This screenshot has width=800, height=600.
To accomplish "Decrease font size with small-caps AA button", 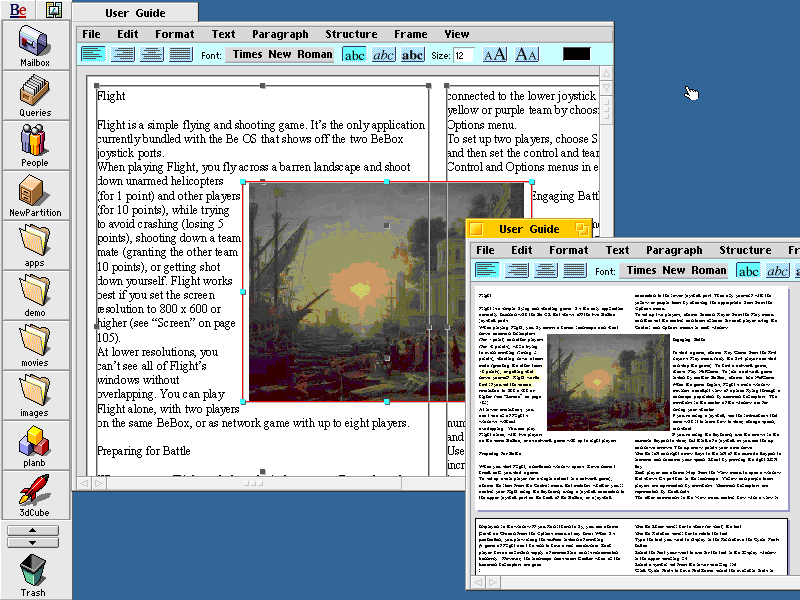I will (x=527, y=54).
